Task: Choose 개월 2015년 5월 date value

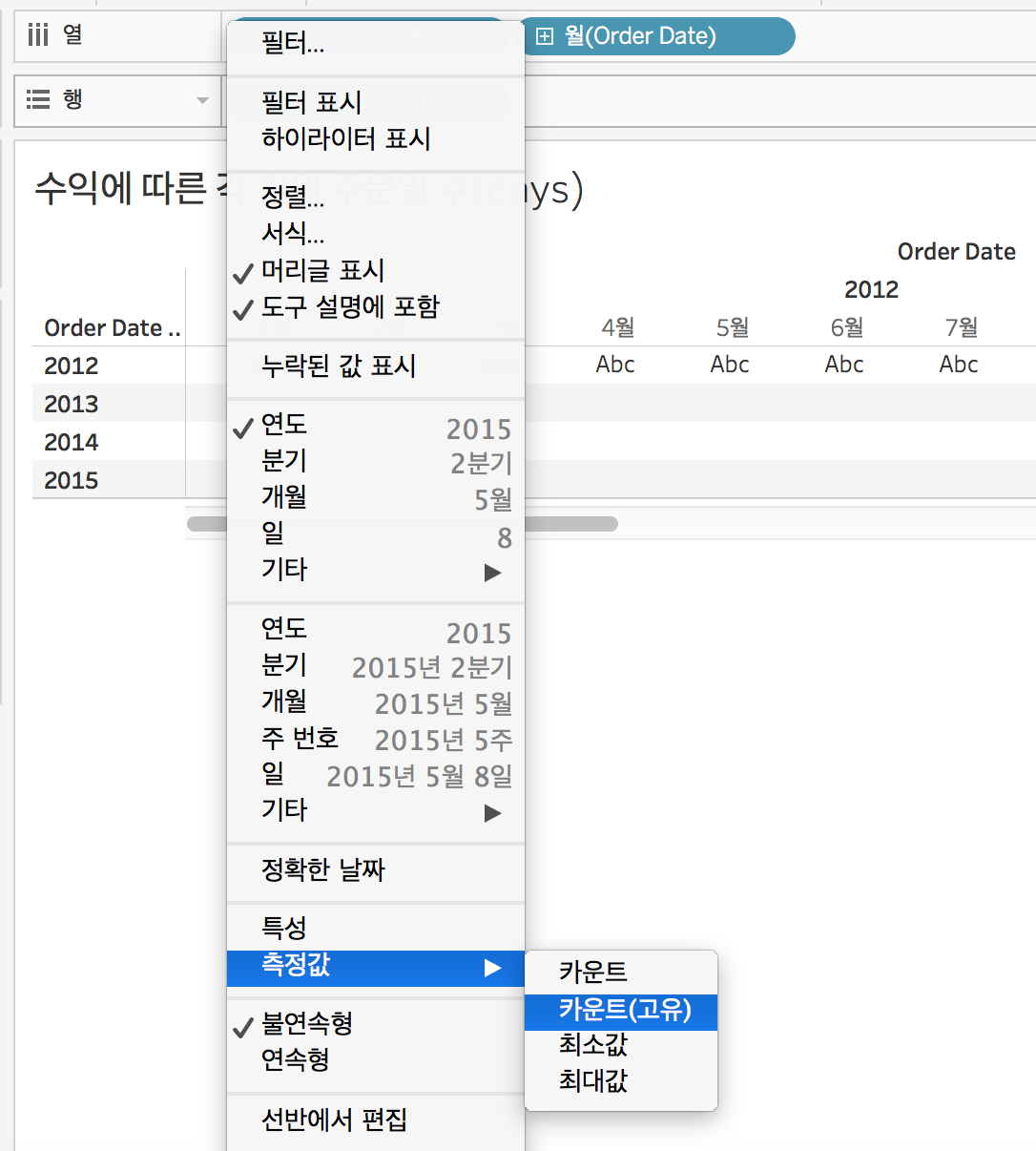Action: click(x=376, y=701)
